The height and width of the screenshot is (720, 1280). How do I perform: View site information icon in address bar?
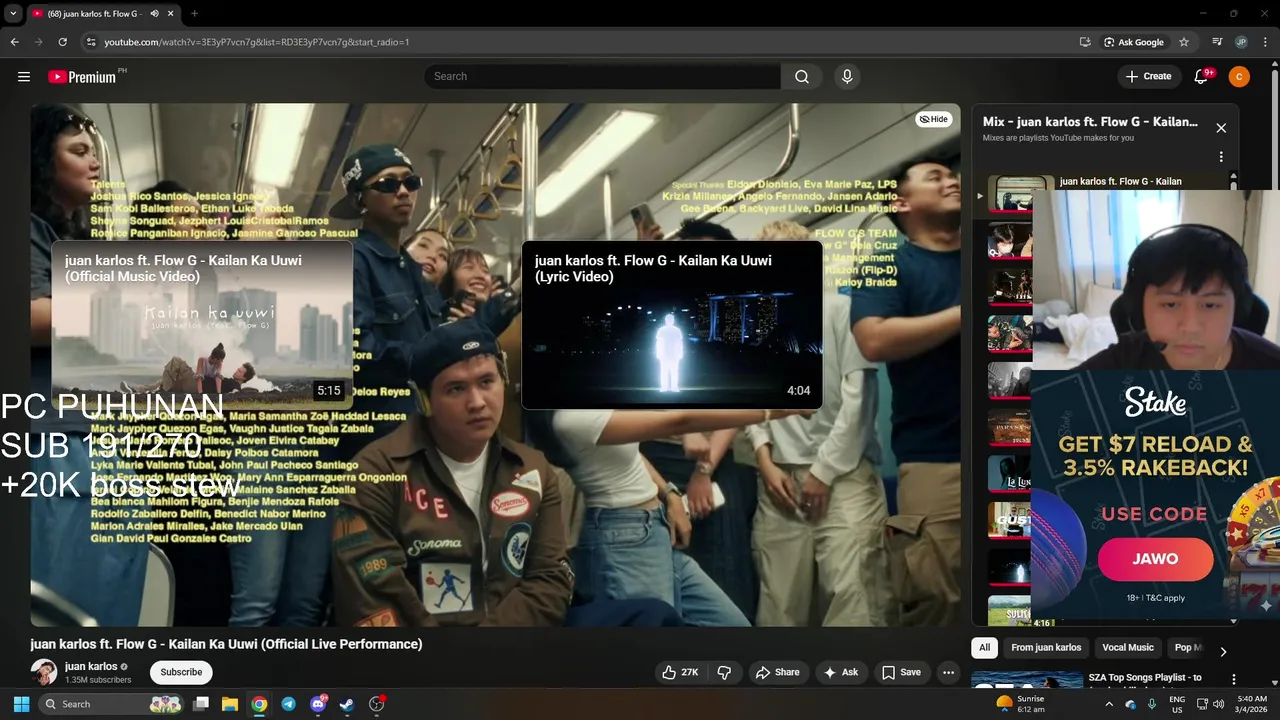click(x=91, y=42)
